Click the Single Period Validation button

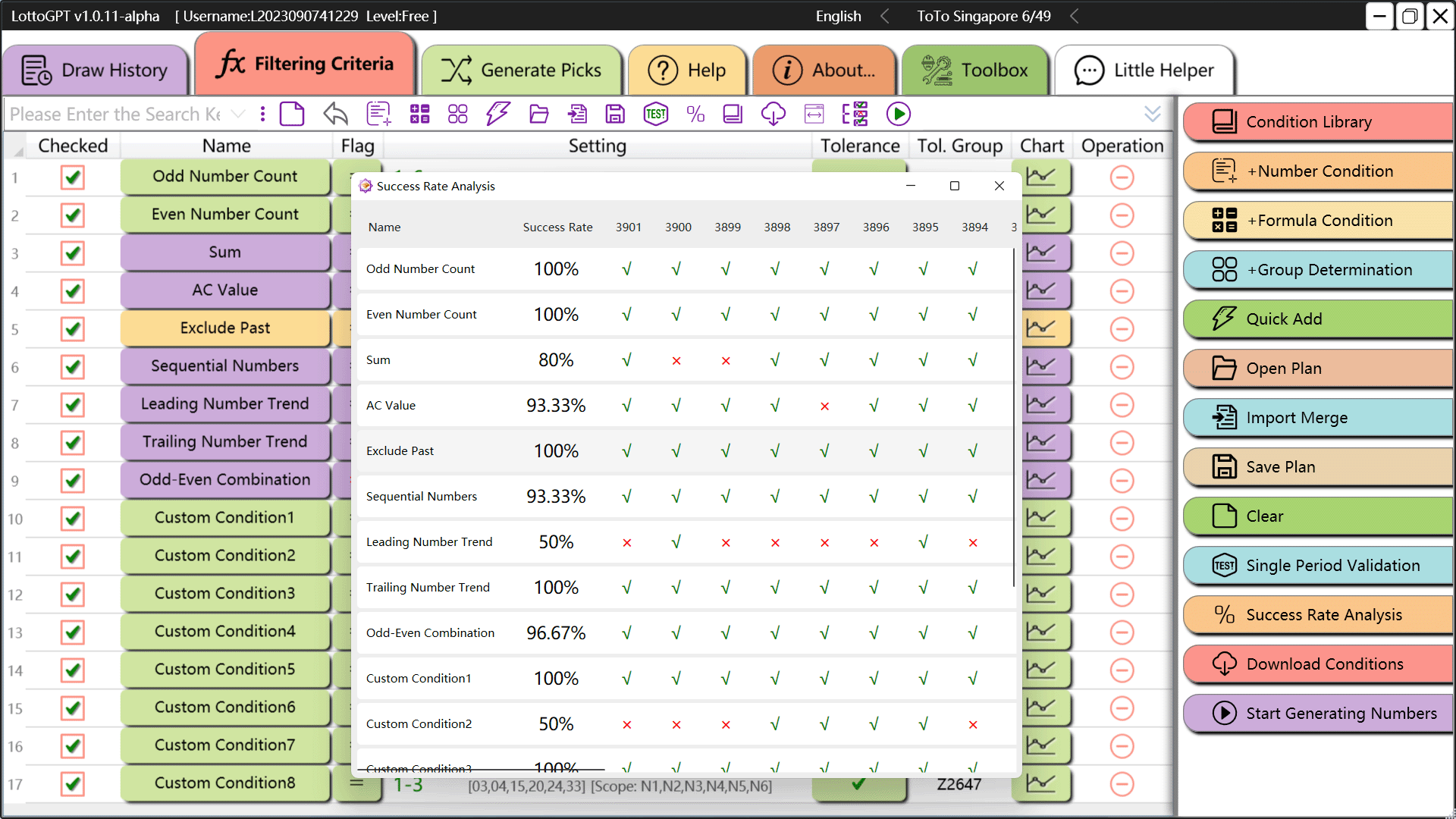click(1319, 566)
